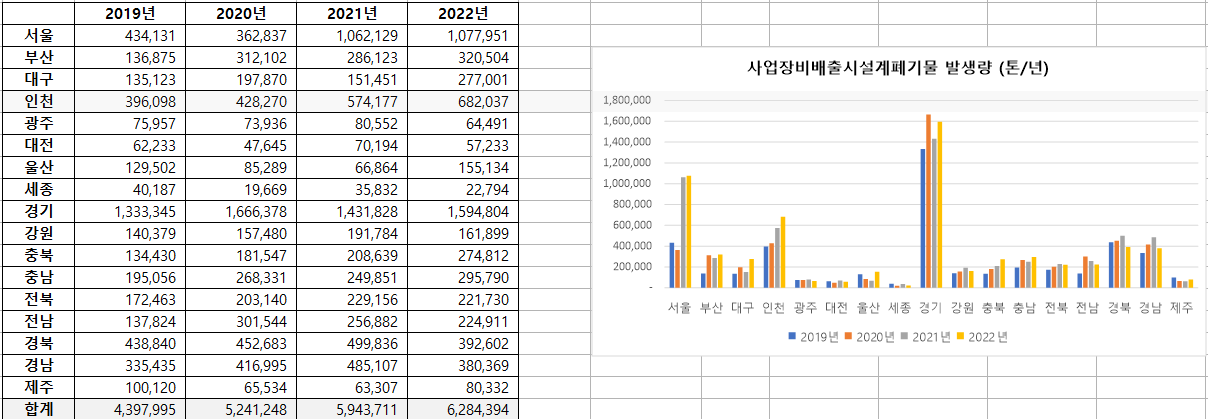Click the 1,000,000 axis label
Viewport: 1208px width, 419px height.
coord(629,183)
